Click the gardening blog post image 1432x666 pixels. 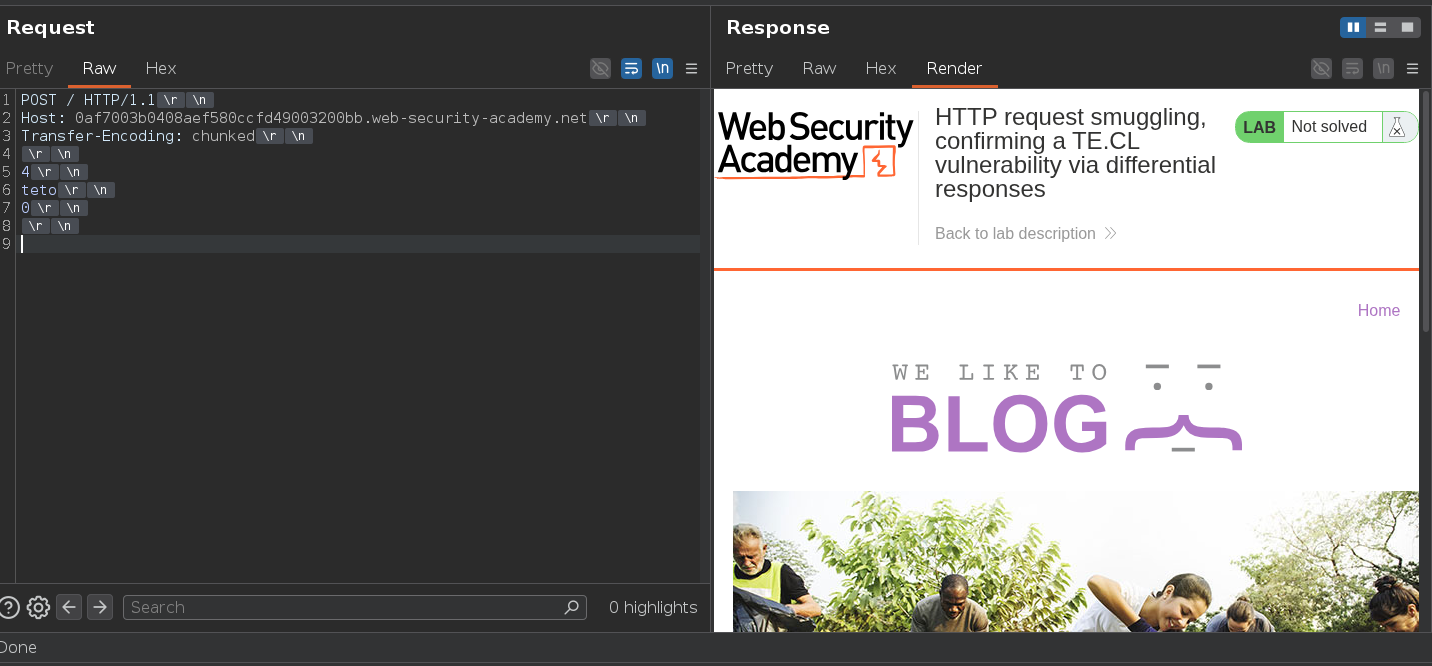point(1075,561)
